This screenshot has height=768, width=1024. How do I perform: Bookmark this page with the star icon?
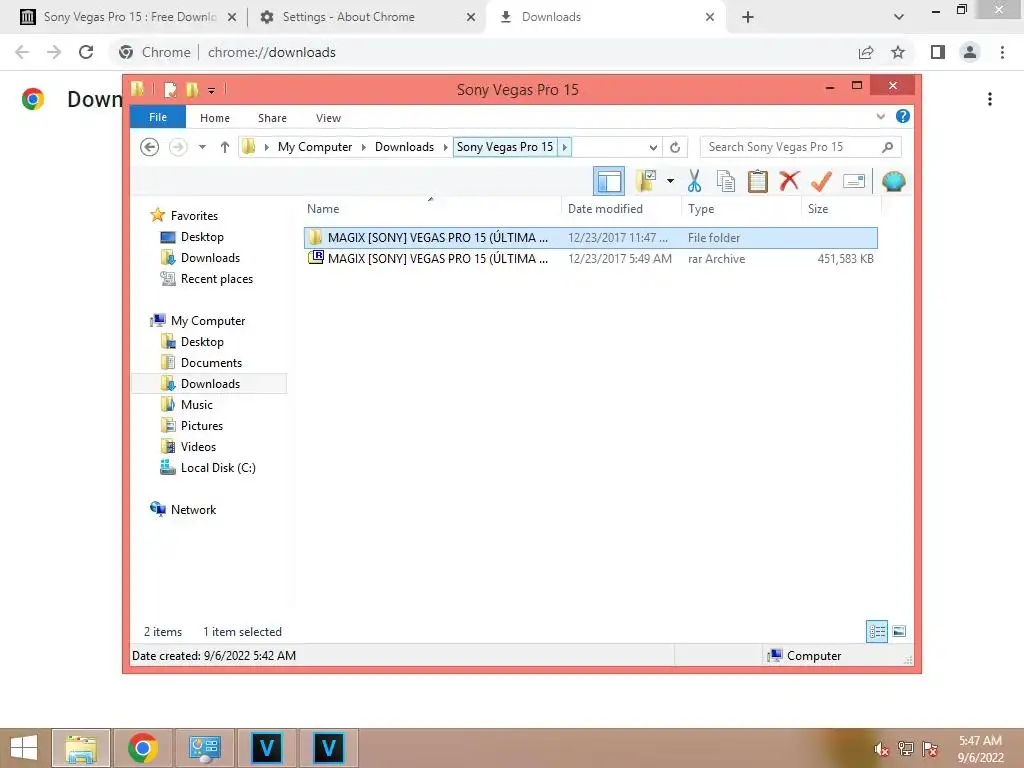(x=898, y=52)
